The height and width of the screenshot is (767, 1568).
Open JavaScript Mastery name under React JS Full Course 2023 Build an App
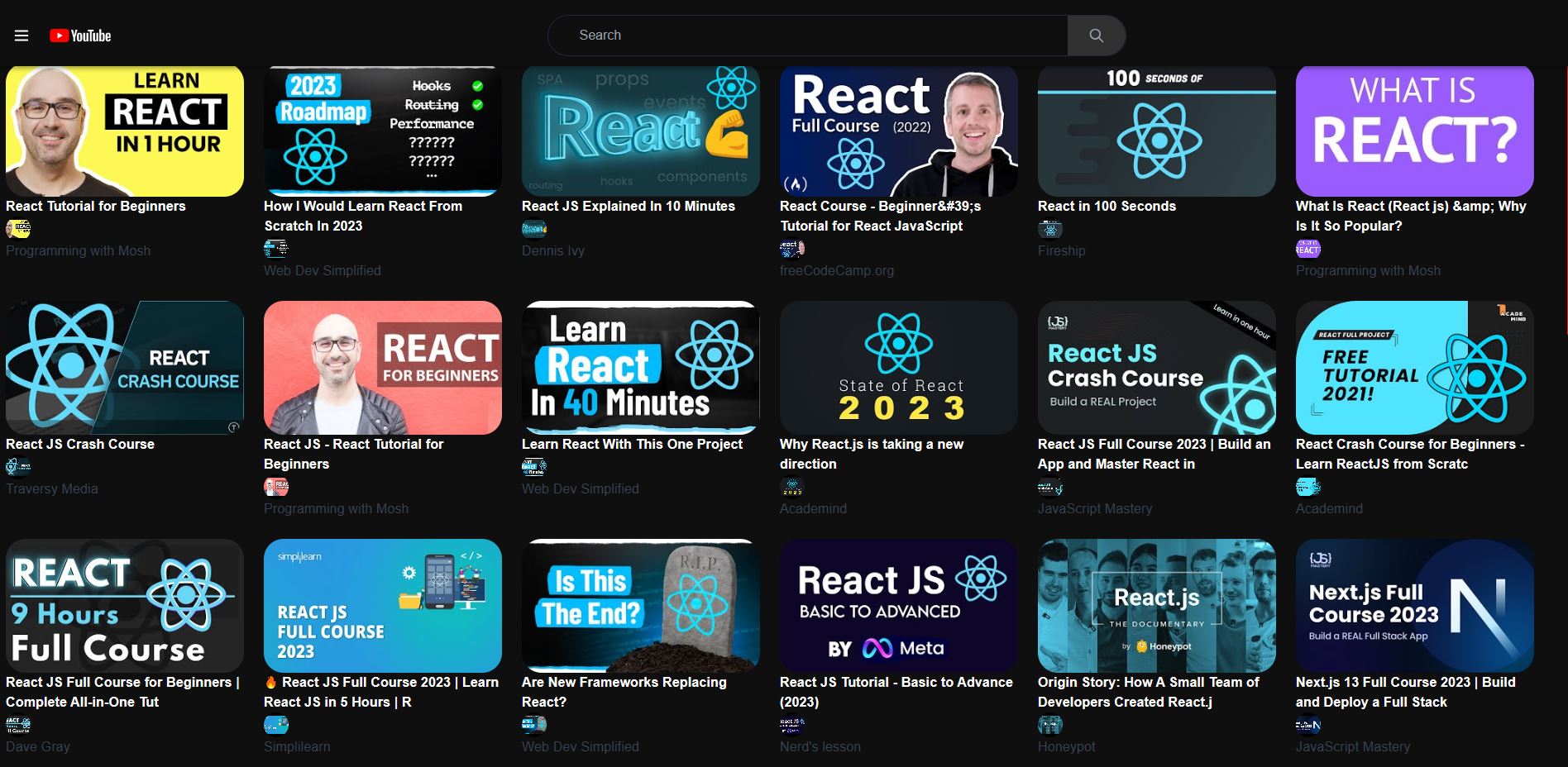1095,508
